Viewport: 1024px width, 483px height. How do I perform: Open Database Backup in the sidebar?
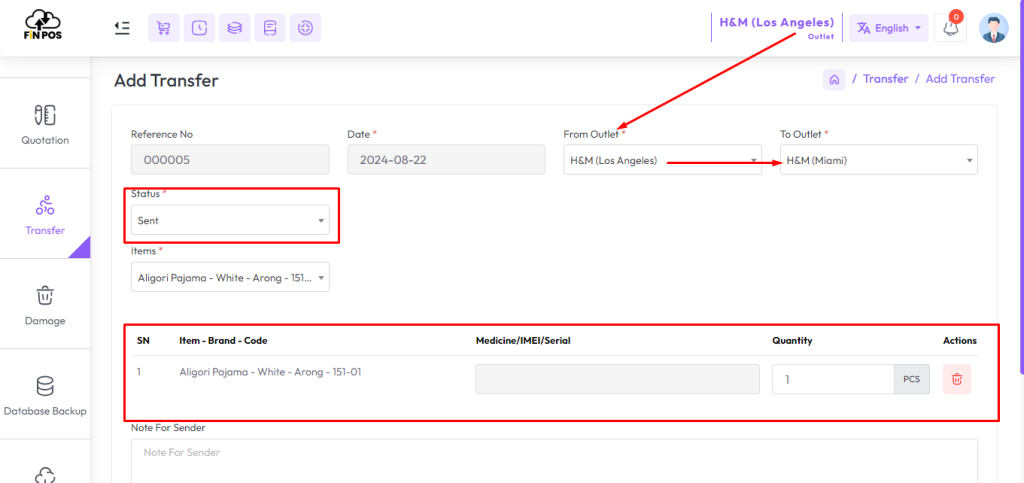point(45,394)
